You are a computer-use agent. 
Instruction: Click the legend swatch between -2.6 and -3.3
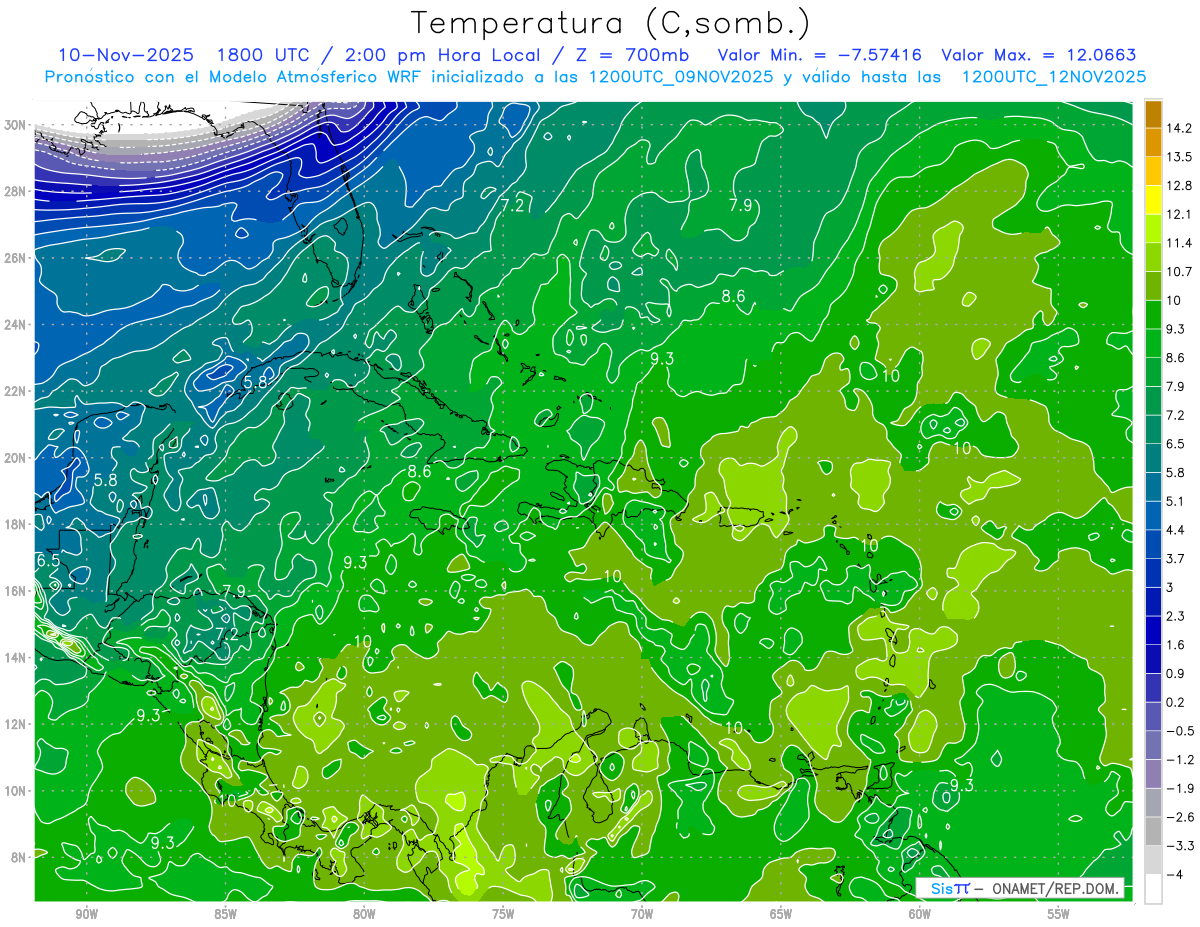(x=1153, y=831)
